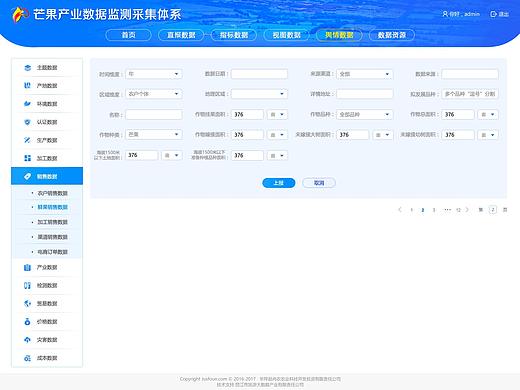This screenshot has height=390, width=520.
Task: Click the 取消 cancel button
Action: click(x=319, y=183)
